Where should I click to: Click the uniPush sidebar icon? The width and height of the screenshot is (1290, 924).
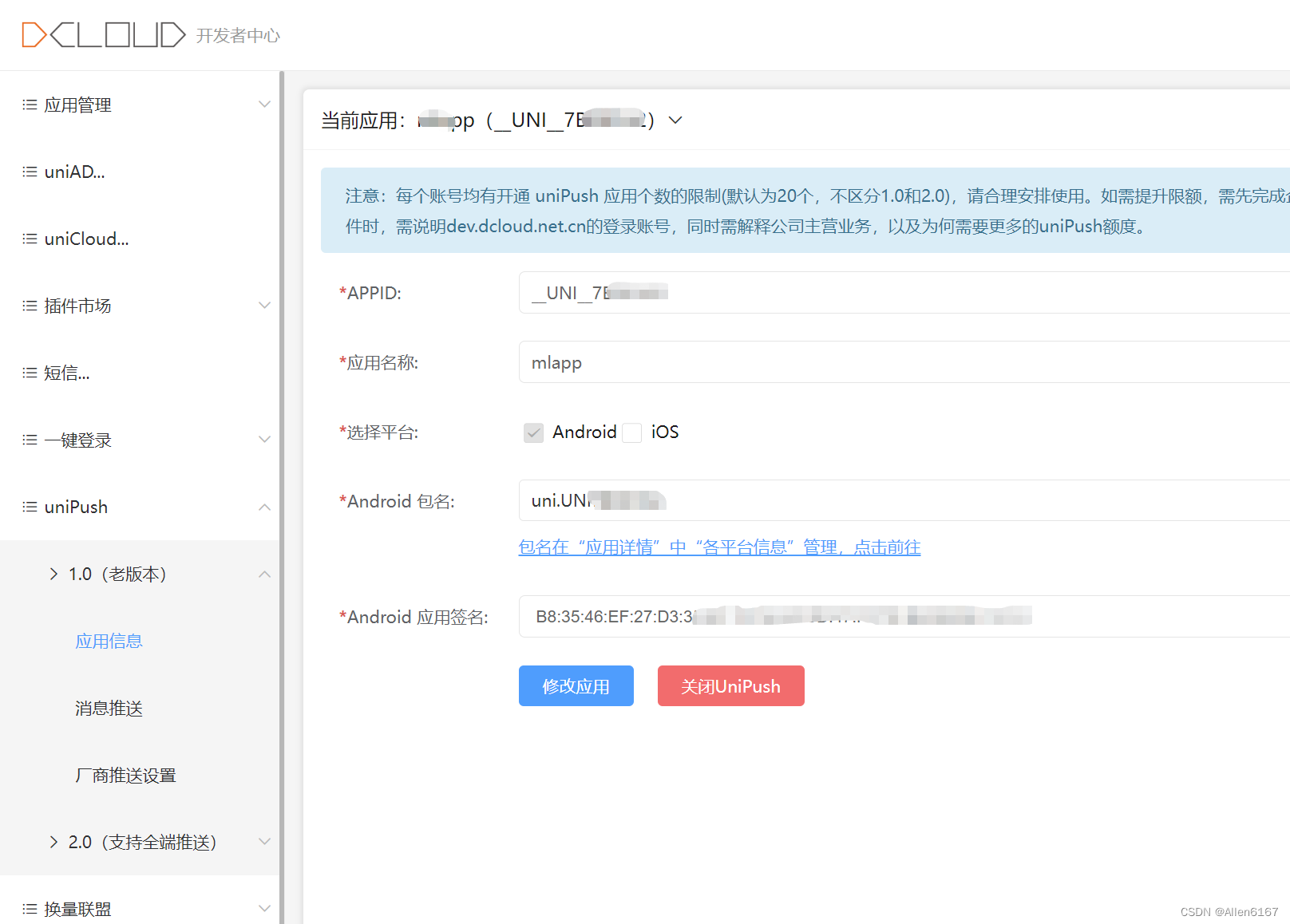tap(28, 507)
